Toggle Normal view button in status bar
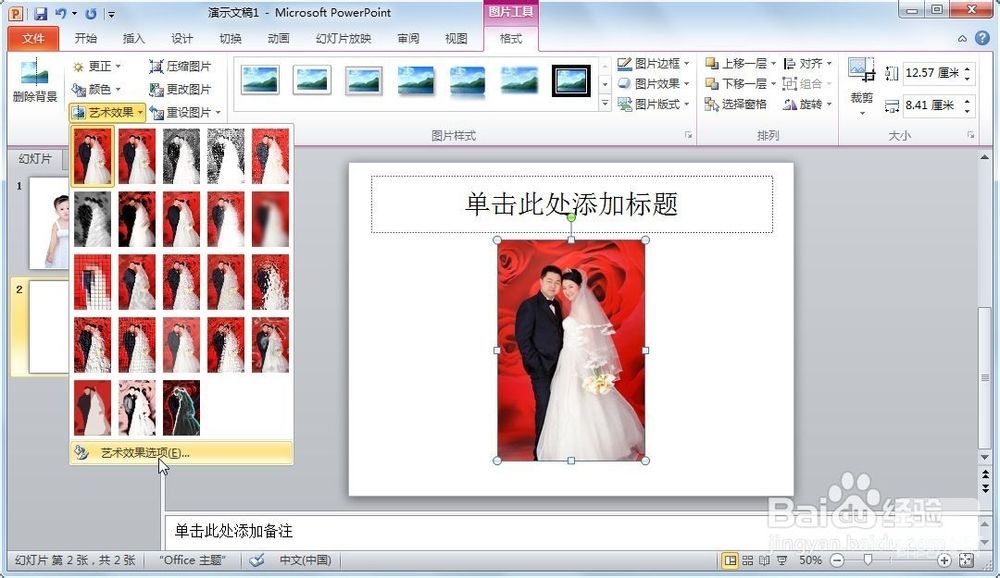Image resolution: width=1000 pixels, height=578 pixels. (730, 561)
